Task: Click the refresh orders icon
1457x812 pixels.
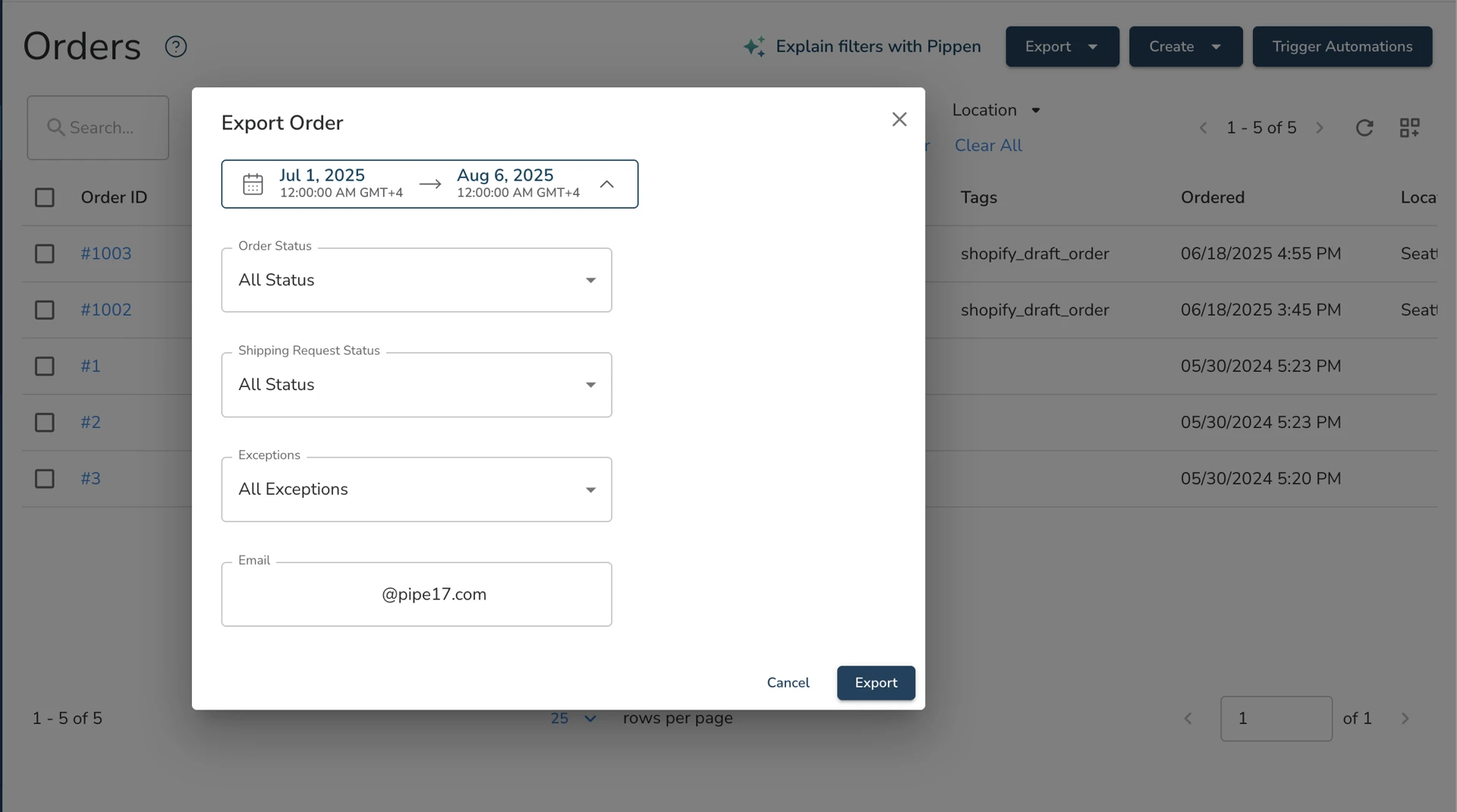Action: (1364, 127)
